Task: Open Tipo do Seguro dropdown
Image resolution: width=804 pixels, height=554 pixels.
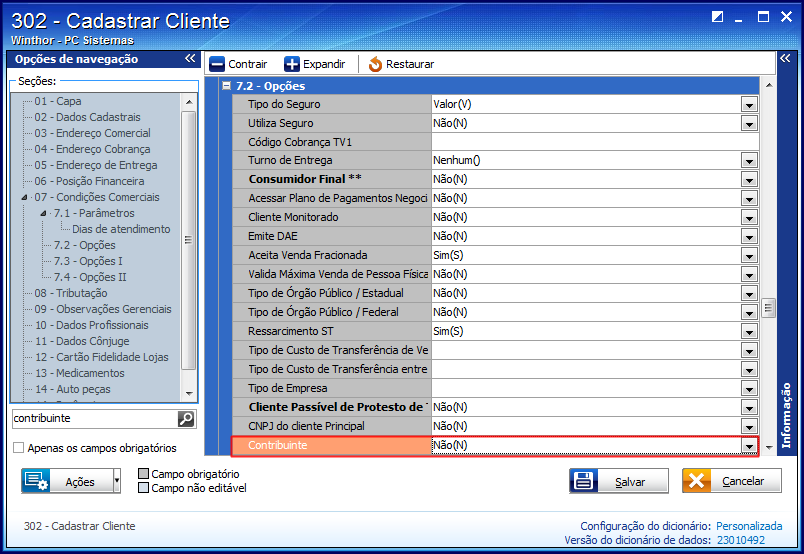Action: click(x=749, y=105)
